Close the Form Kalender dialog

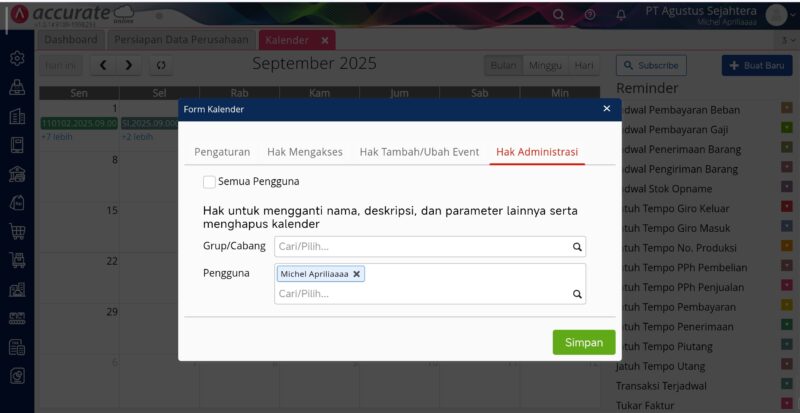pos(606,108)
